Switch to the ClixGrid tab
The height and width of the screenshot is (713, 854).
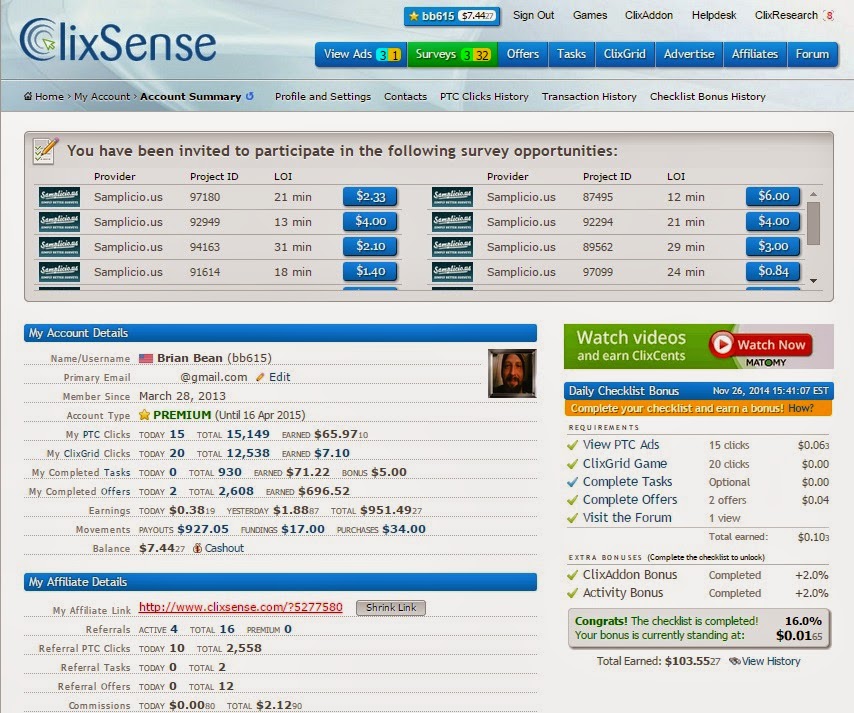coord(625,54)
